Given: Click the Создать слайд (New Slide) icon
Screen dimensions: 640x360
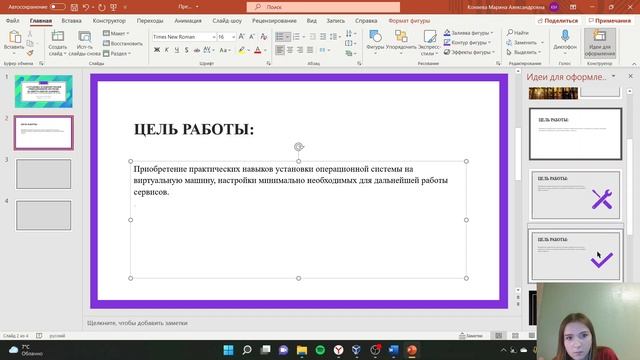Looking at the screenshot, I should click(x=58, y=37).
